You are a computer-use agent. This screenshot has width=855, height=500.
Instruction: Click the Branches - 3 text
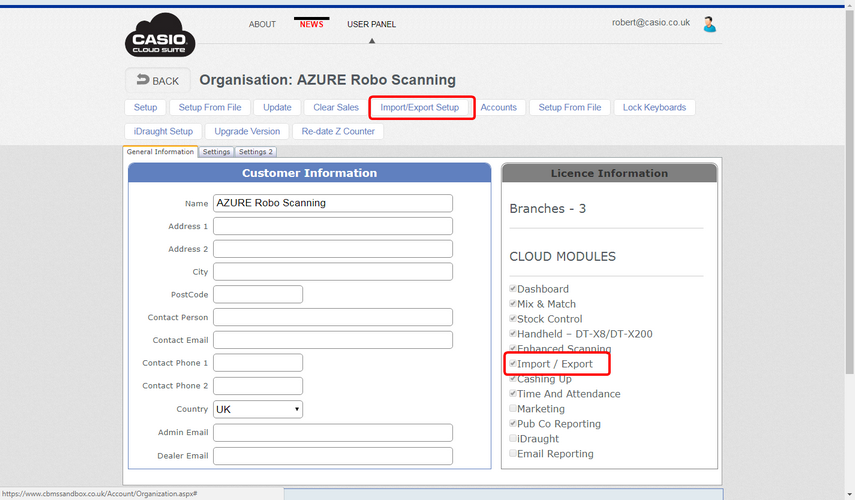pyautogui.click(x=547, y=209)
